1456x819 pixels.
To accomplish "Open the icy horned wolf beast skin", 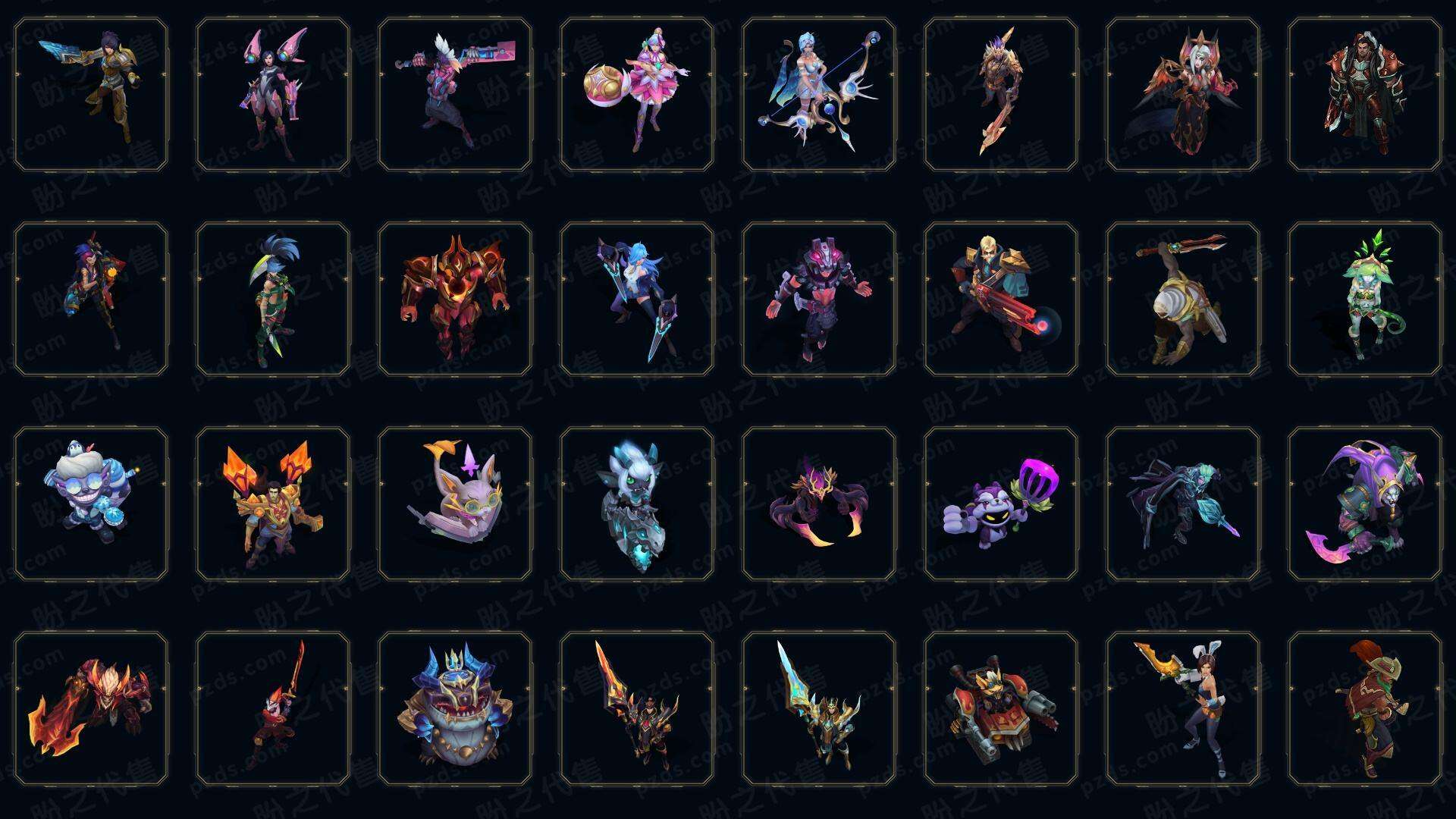I will tap(637, 504).
